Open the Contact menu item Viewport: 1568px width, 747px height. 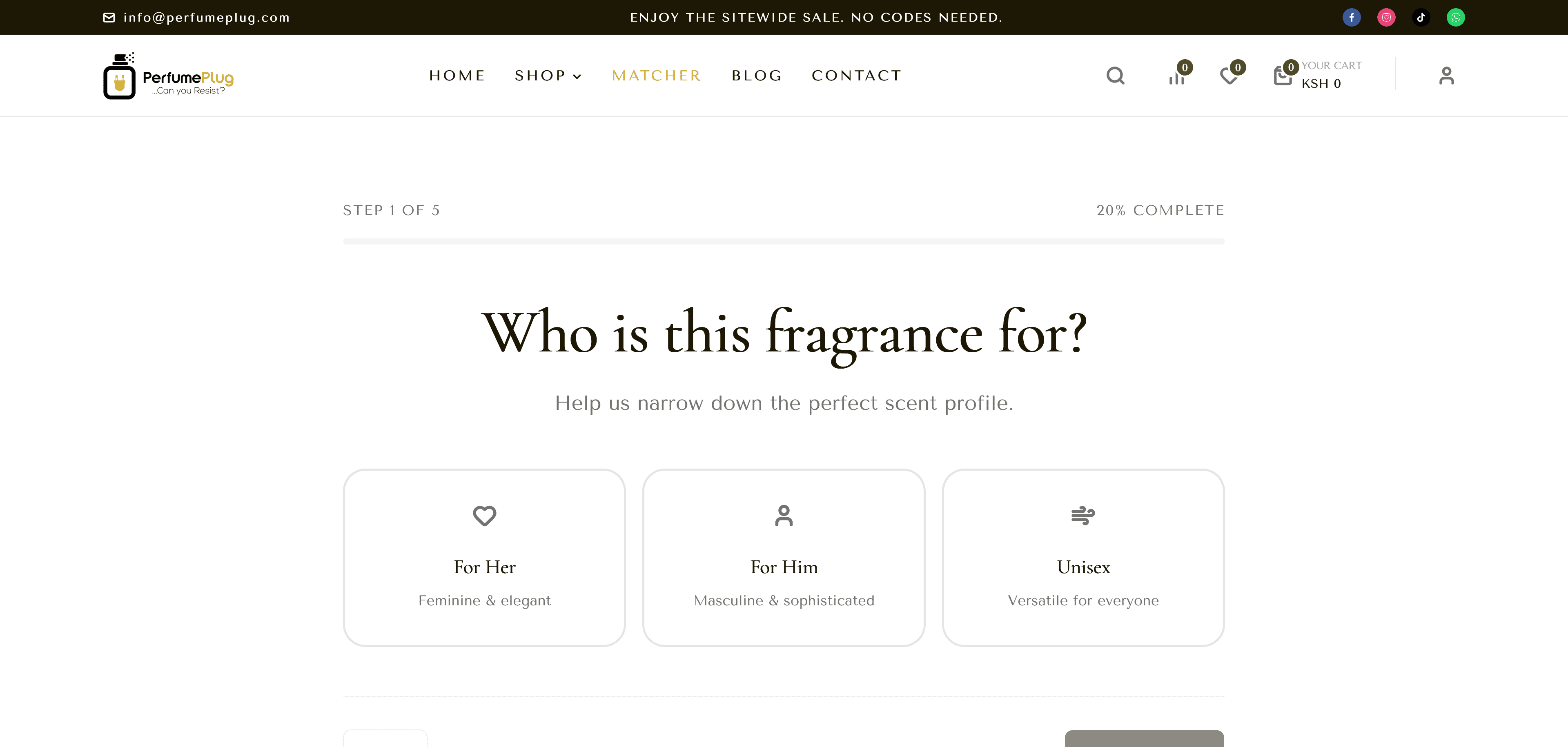[856, 76]
